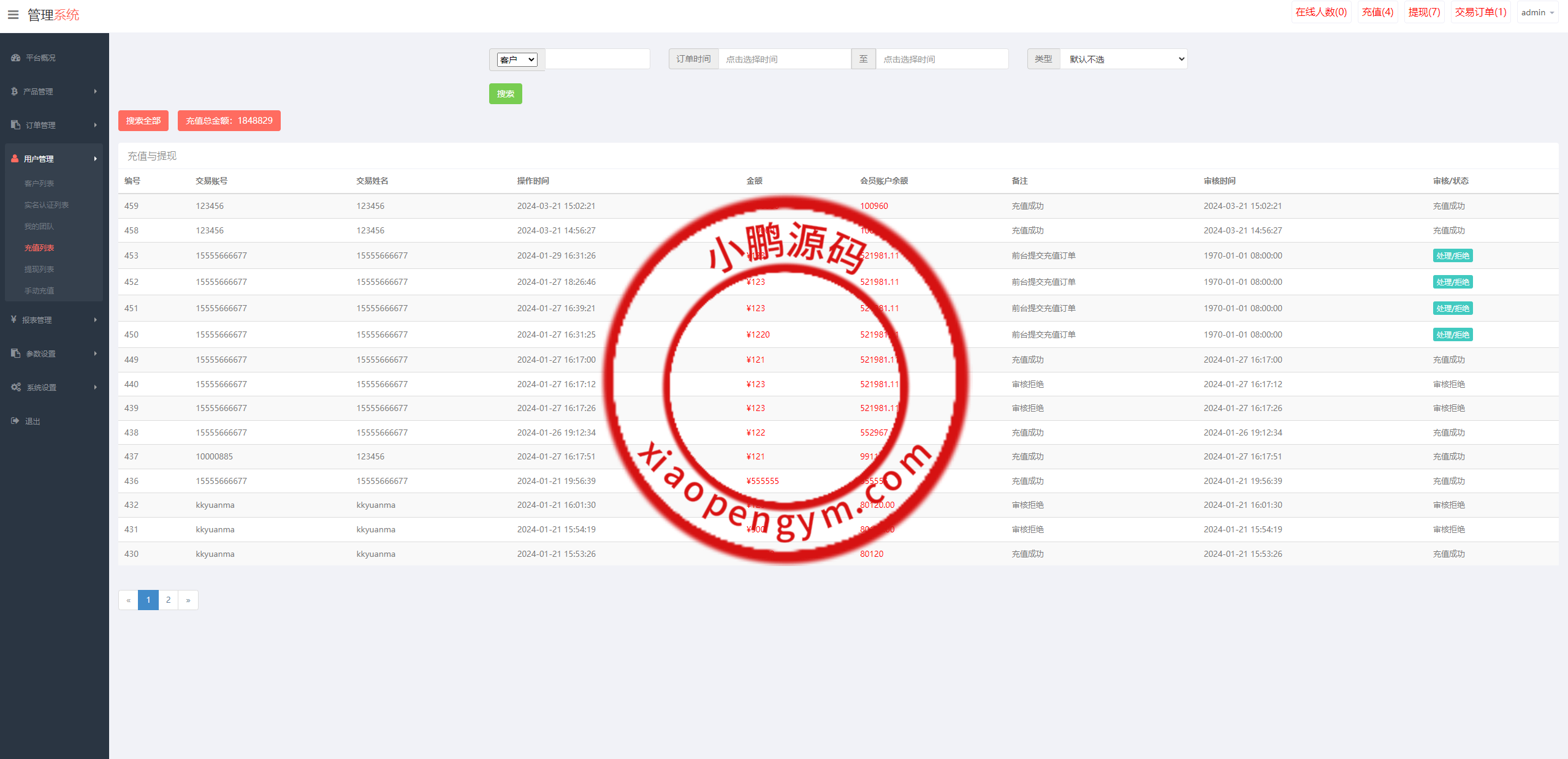1568x759 pixels.
Task: Open the 客户 search-field dropdown
Action: 517,59
